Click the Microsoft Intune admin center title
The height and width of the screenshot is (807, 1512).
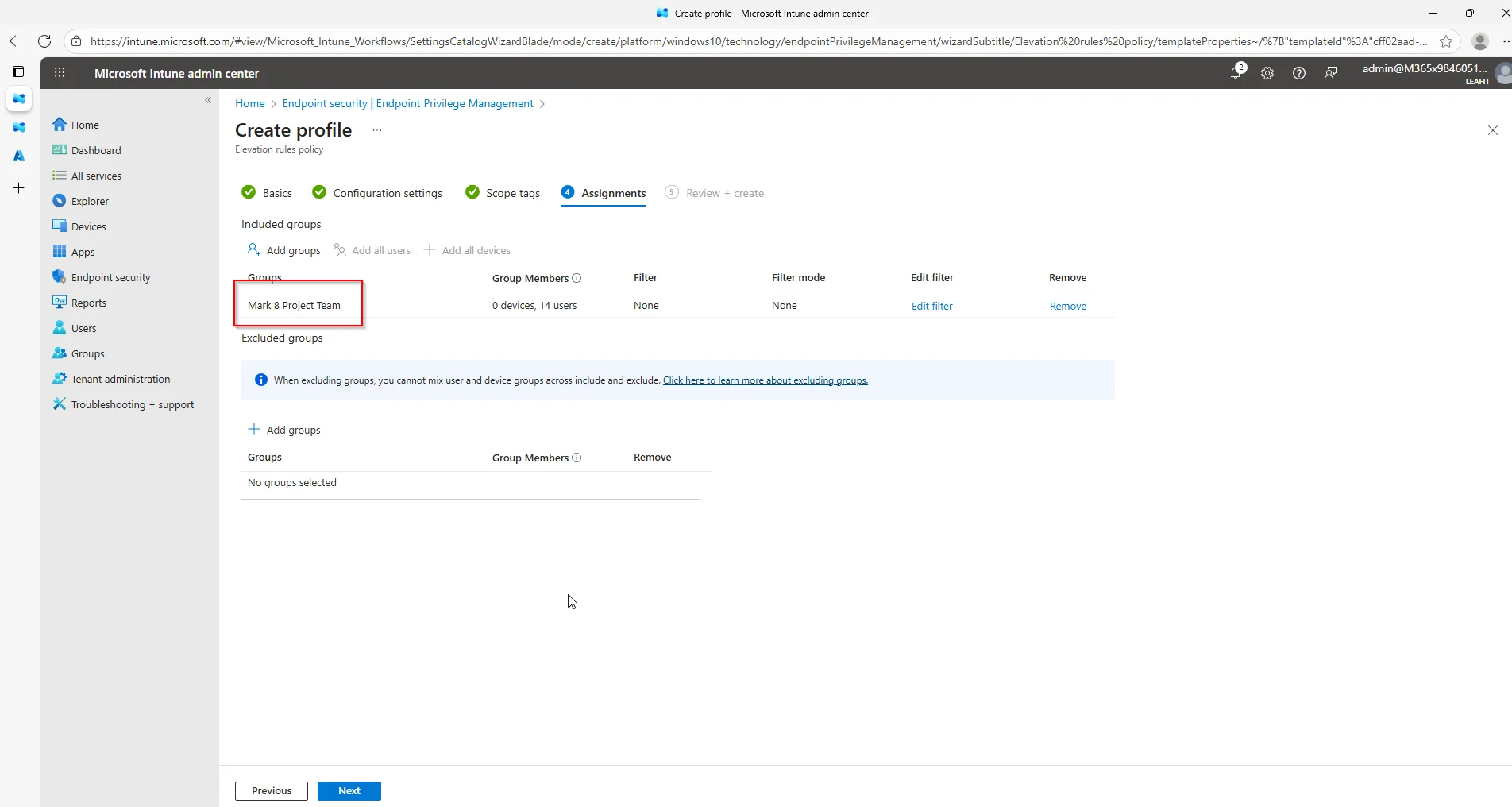coord(176,73)
